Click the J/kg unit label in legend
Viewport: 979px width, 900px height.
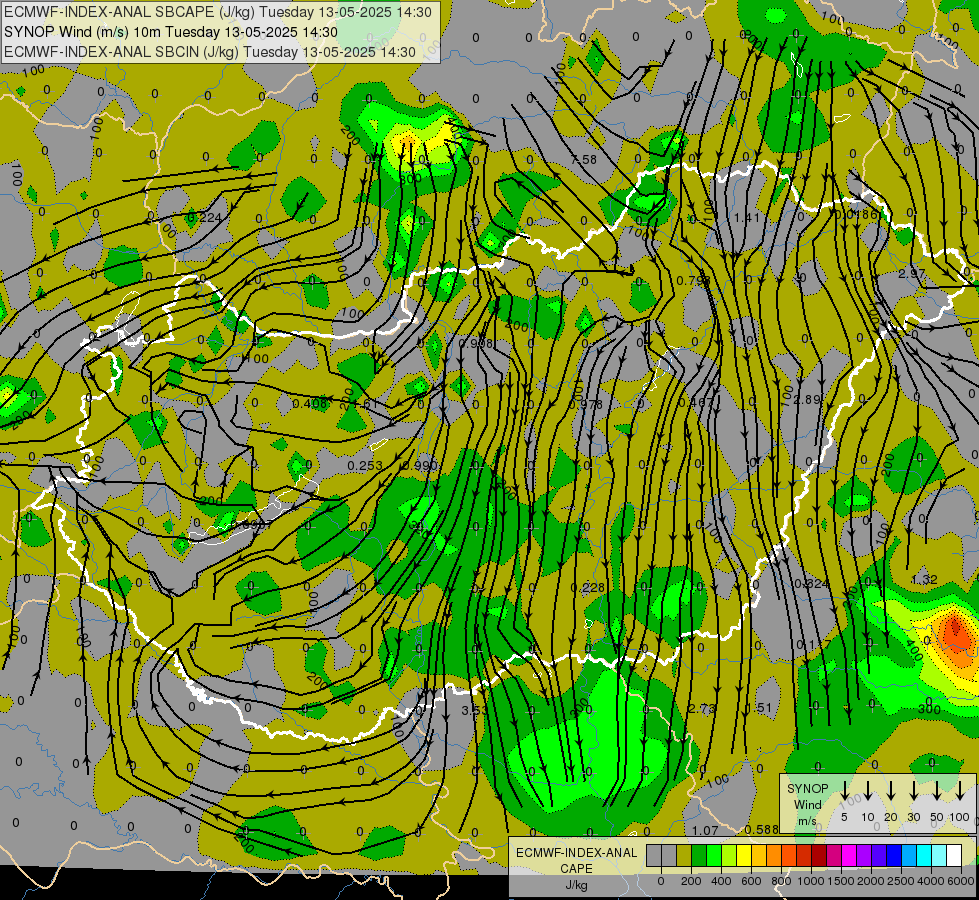pos(576,885)
